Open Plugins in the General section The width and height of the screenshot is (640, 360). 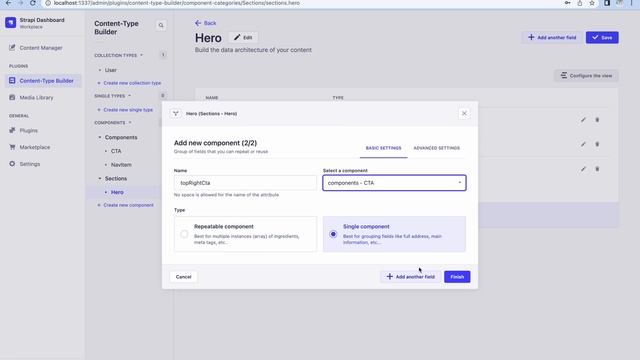[24, 131]
